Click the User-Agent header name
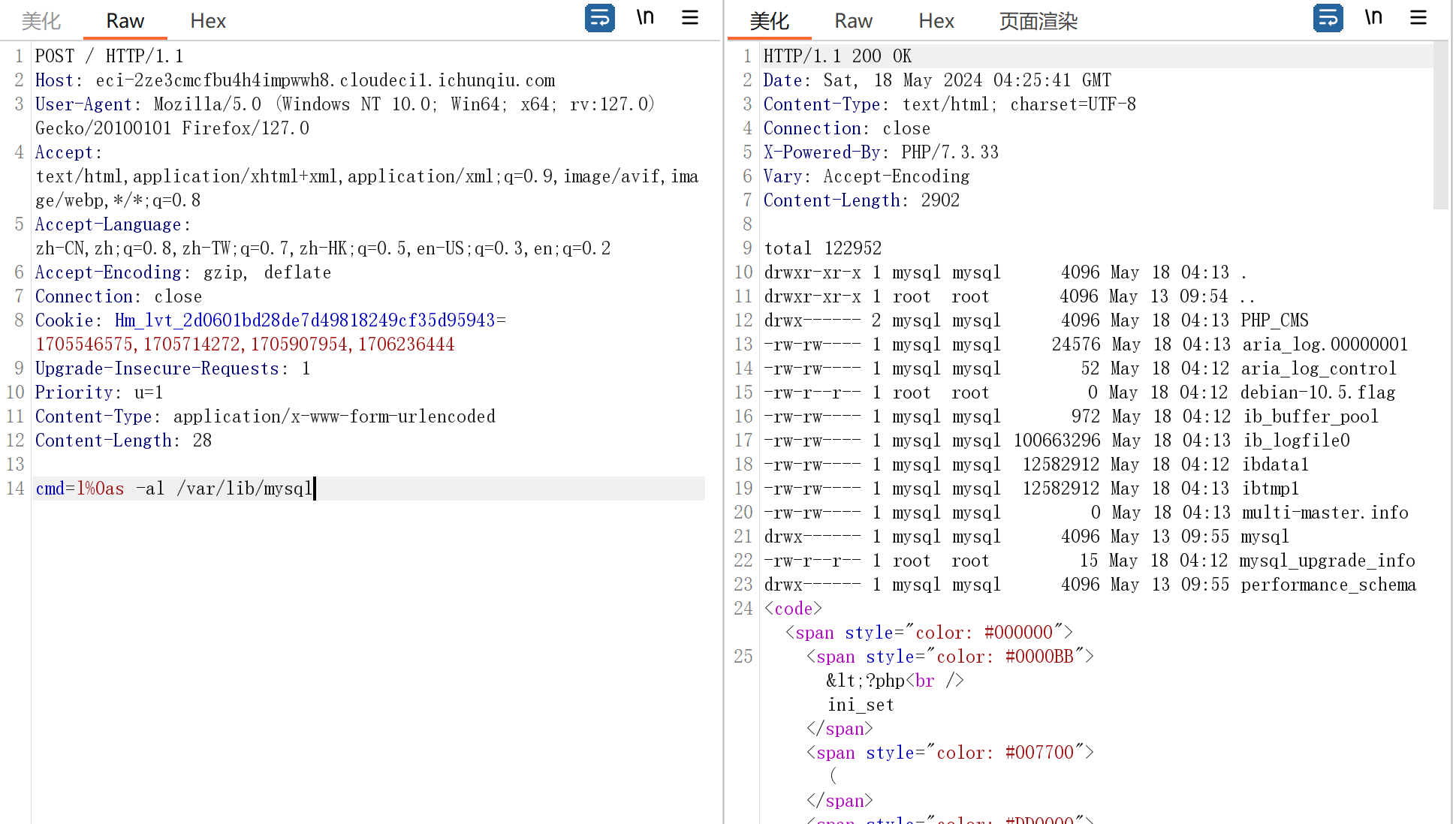Image resolution: width=1456 pixels, height=824 pixels. point(83,104)
